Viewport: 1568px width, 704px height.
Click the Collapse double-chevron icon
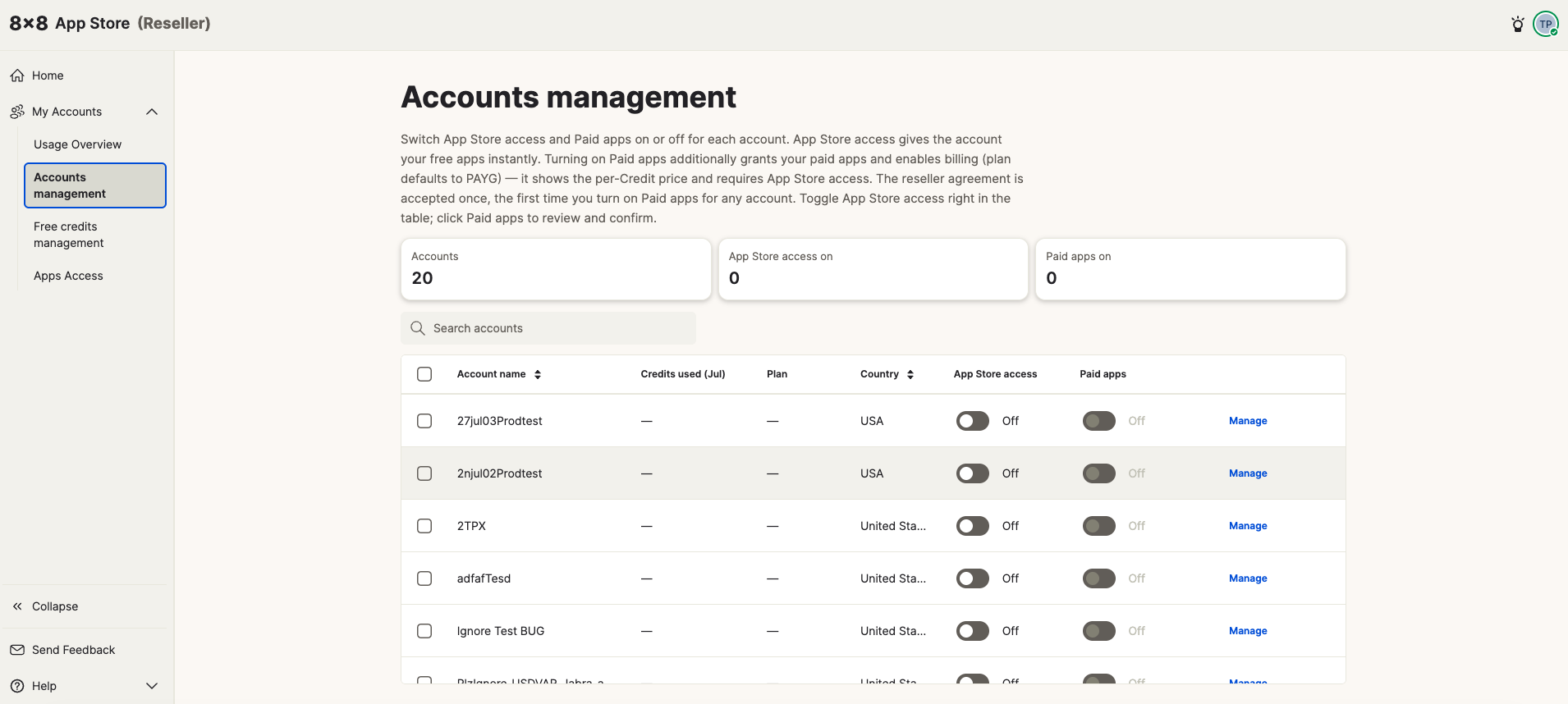(x=17, y=606)
